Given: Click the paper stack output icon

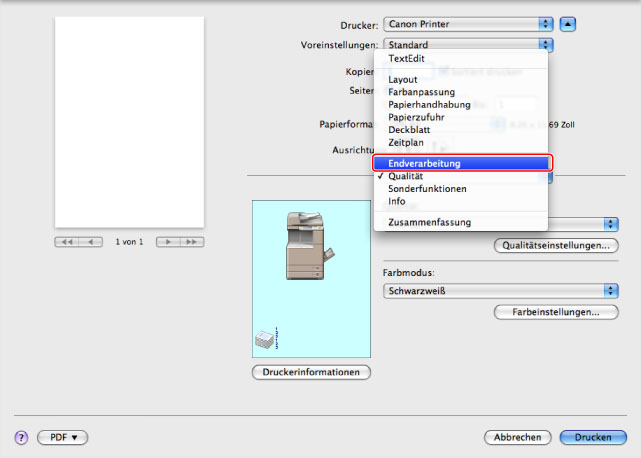Looking at the screenshot, I should [x=266, y=339].
